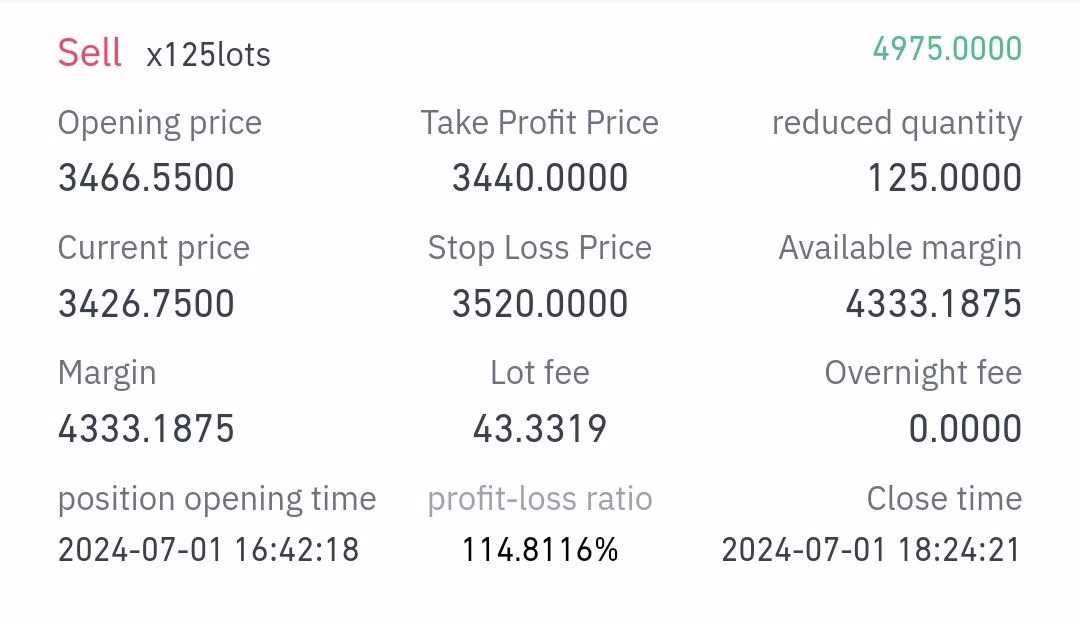Click the position opening time label
1080x624 pixels.
[217, 498]
